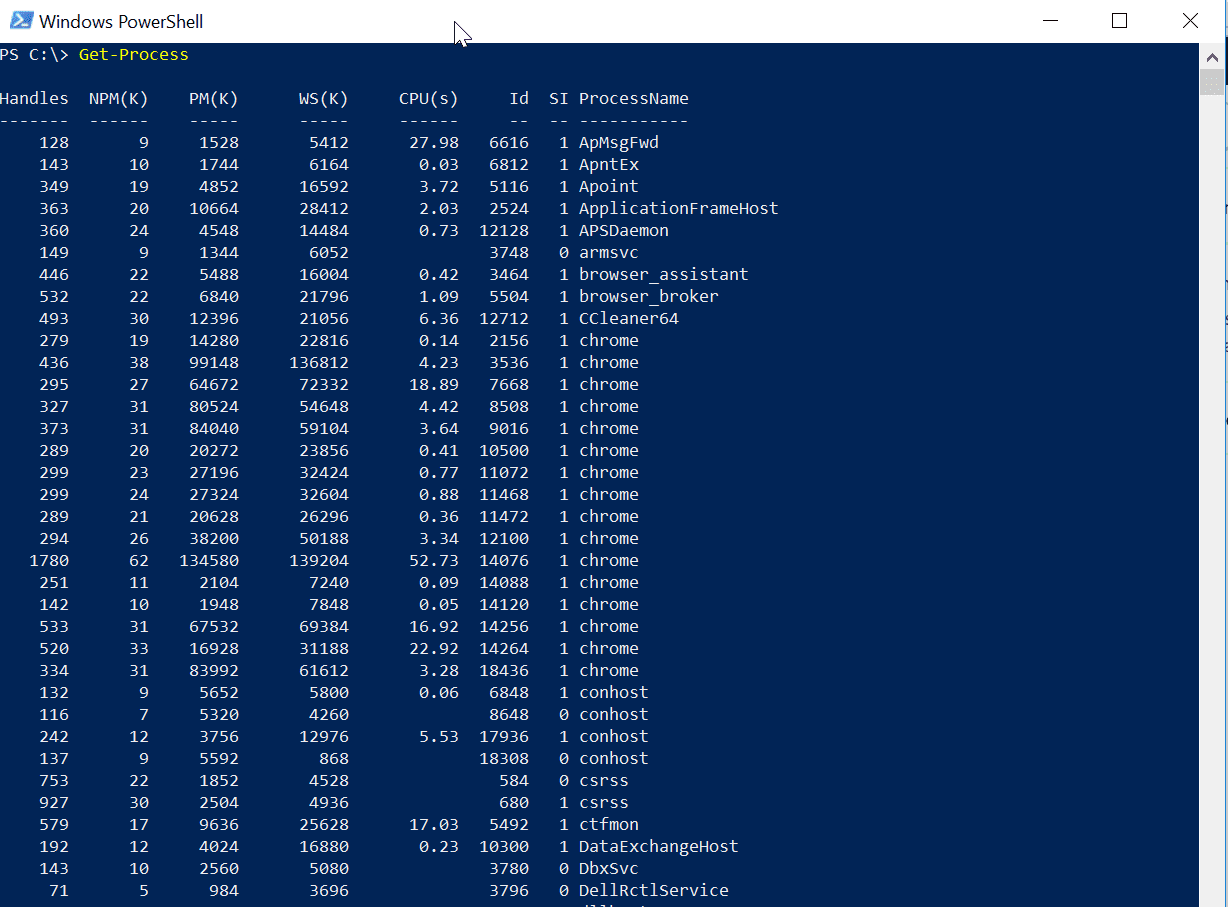Viewport: 1228px width, 907px height.
Task: Click the csrss process with Id 584
Action: tap(603, 780)
